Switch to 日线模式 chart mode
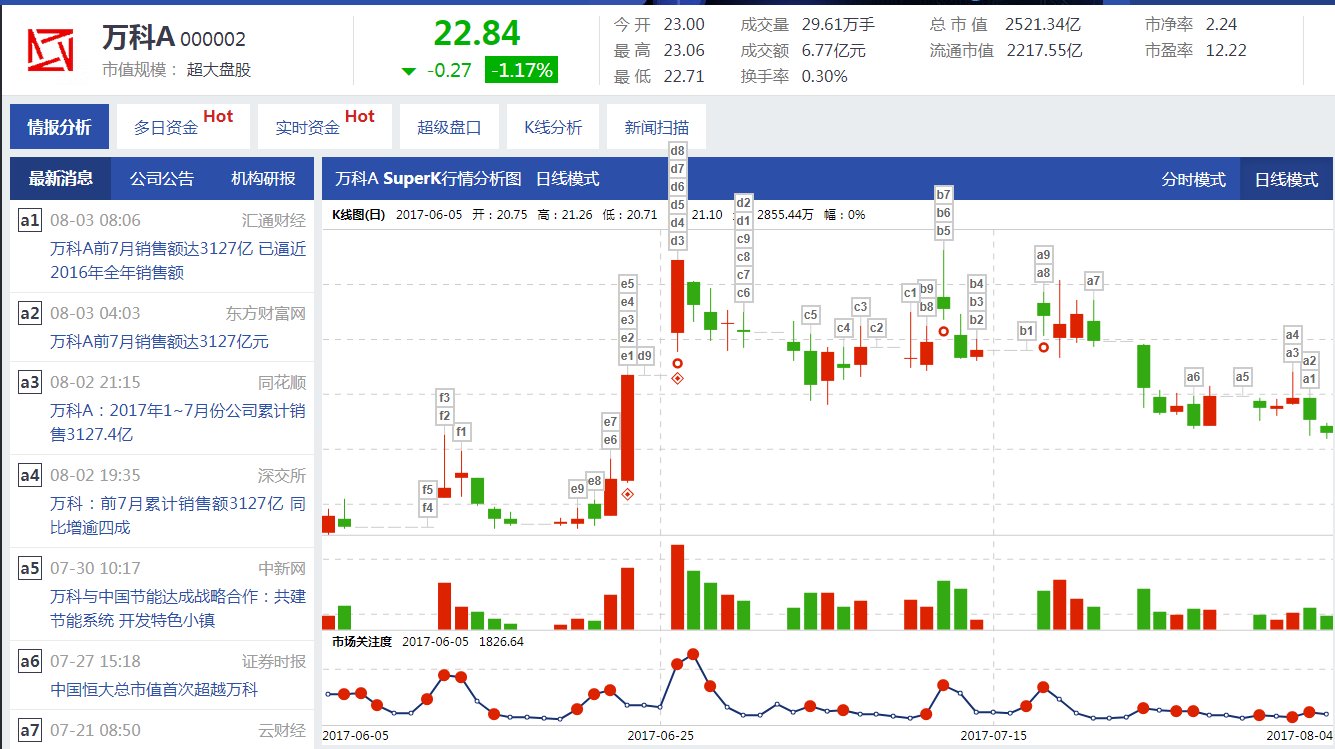This screenshot has height=749, width=1335. click(1286, 179)
